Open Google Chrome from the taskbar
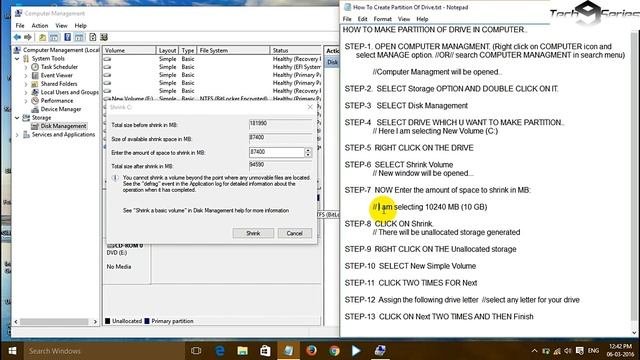640x360 pixels. pos(334,351)
